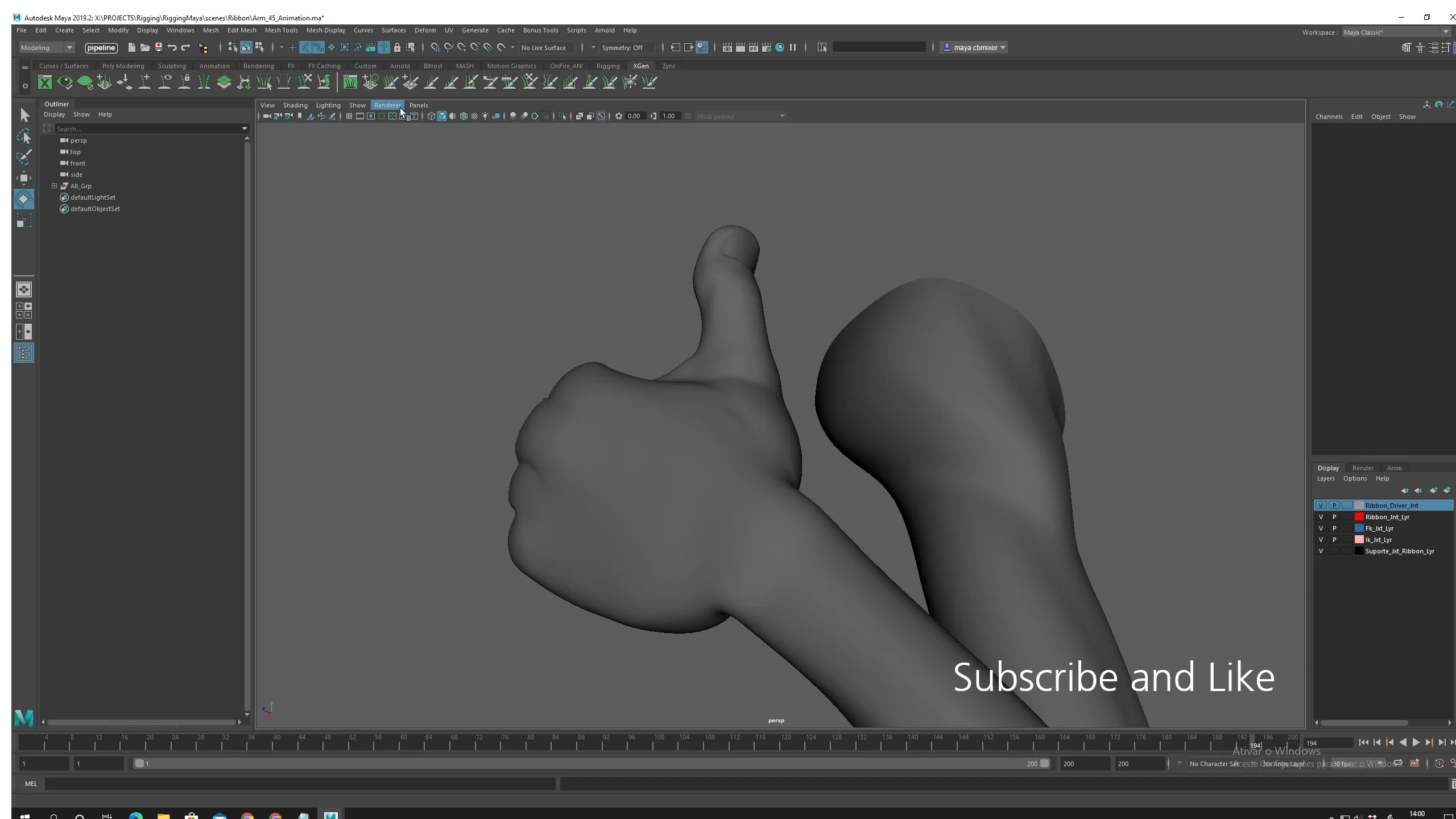This screenshot has width=1456, height=819.
Task: Activate the Lasso select tool
Action: coord(24,136)
